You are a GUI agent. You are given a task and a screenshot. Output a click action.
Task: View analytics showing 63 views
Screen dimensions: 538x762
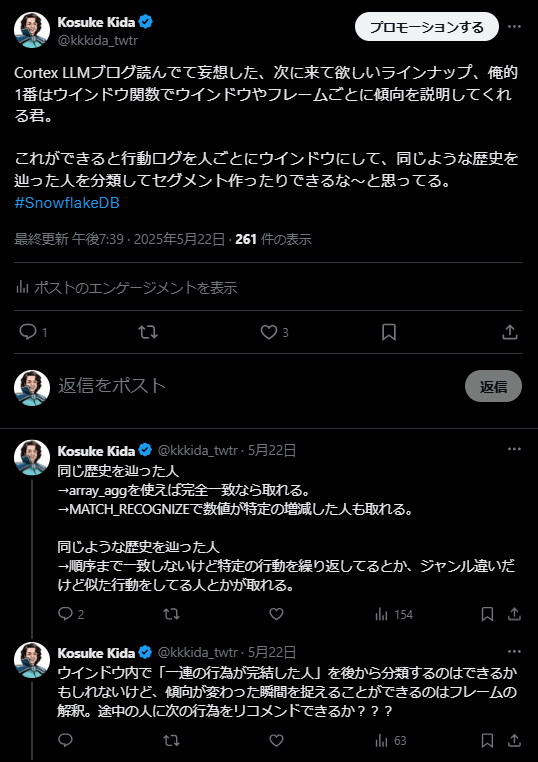point(390,741)
